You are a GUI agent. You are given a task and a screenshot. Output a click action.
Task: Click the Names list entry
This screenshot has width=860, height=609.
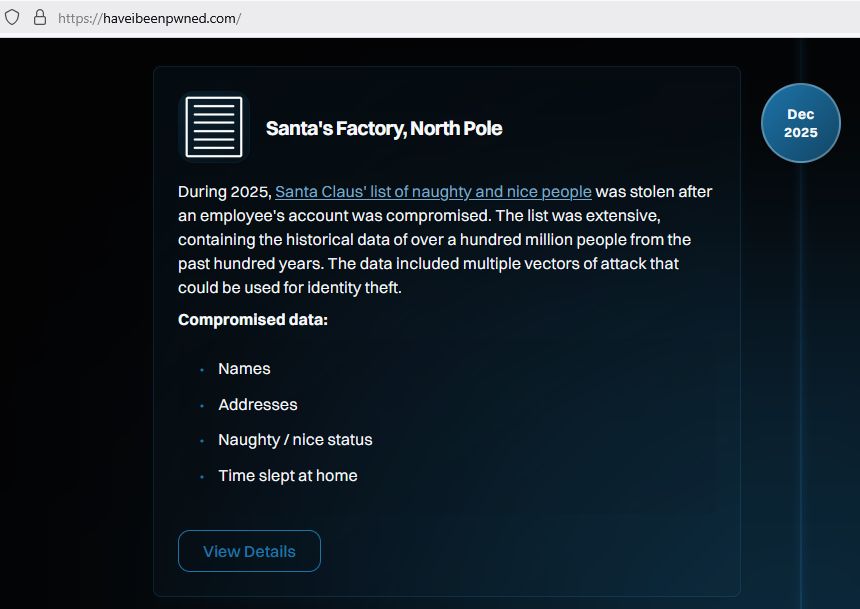point(244,369)
